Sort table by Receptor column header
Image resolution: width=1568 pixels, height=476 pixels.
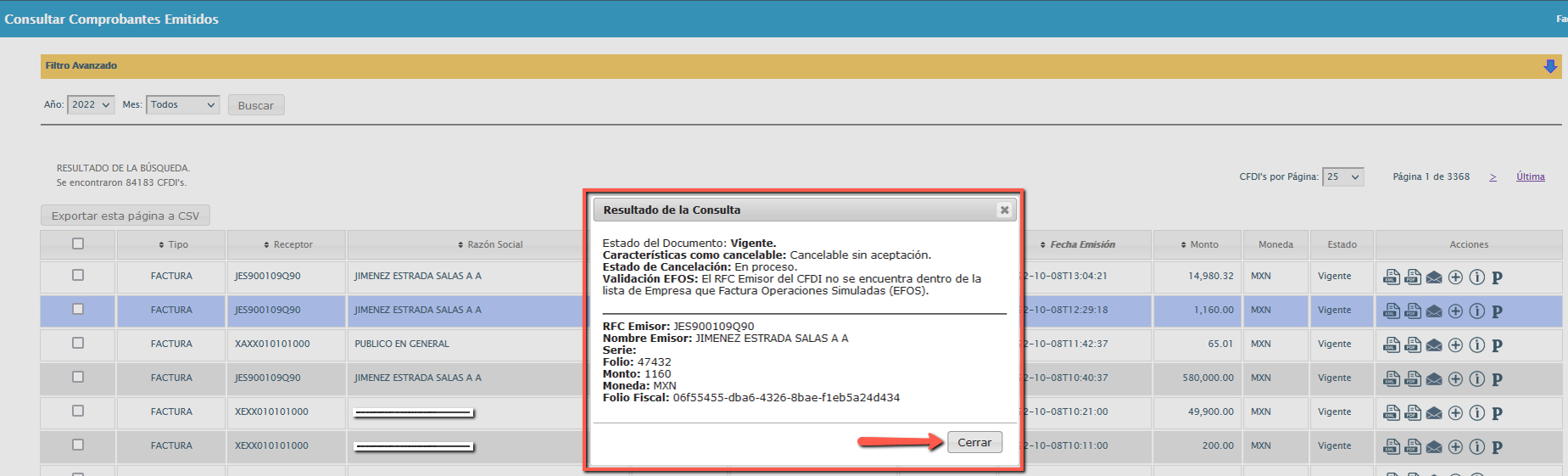288,244
